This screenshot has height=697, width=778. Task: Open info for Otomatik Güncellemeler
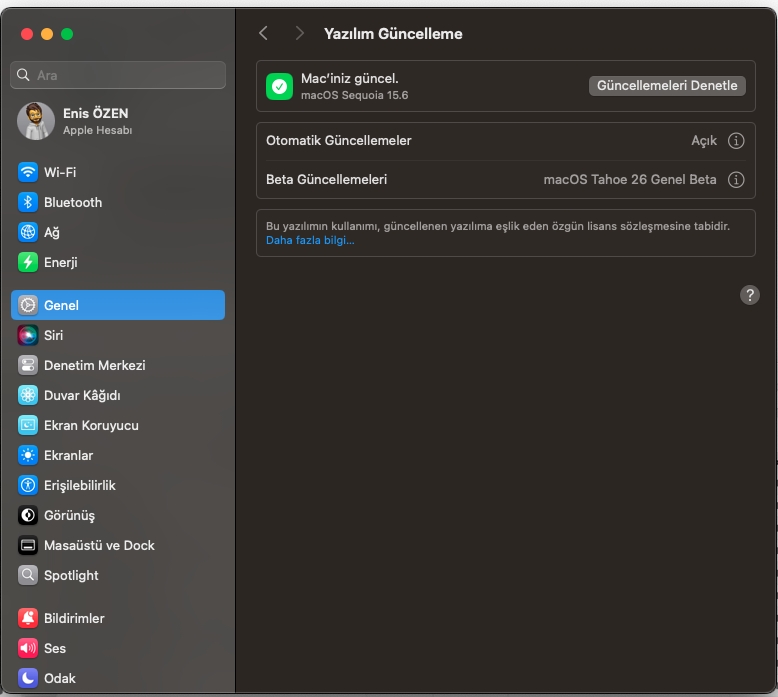(736, 141)
